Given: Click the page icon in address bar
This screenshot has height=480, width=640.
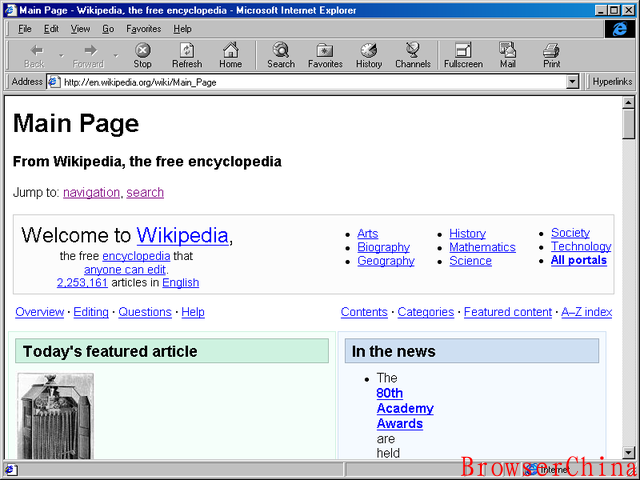Looking at the screenshot, I should click(54, 82).
